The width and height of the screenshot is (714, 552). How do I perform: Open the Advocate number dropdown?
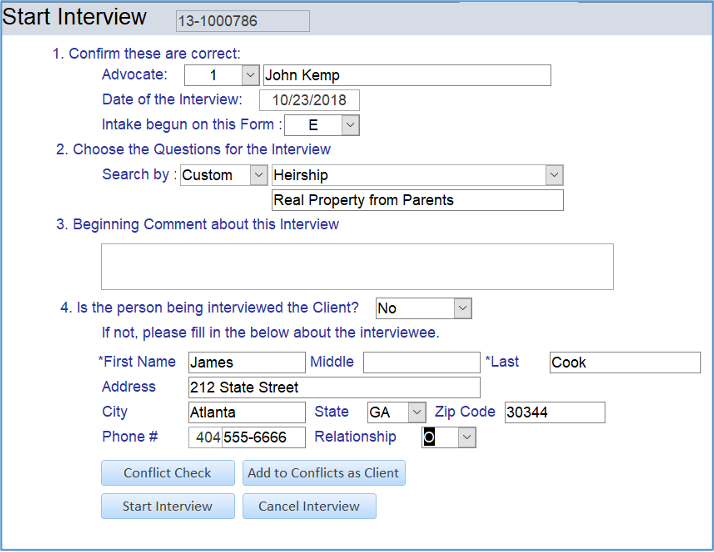tap(250, 75)
